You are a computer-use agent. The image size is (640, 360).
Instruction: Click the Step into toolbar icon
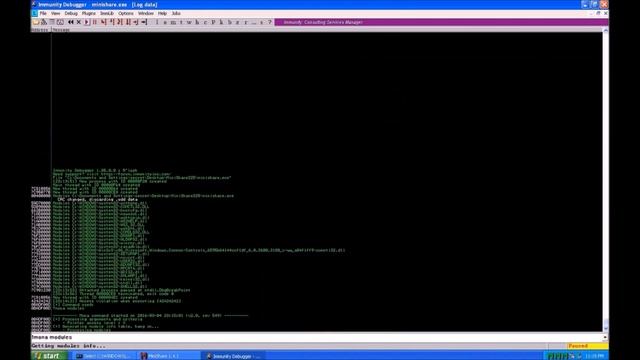[x=103, y=22]
